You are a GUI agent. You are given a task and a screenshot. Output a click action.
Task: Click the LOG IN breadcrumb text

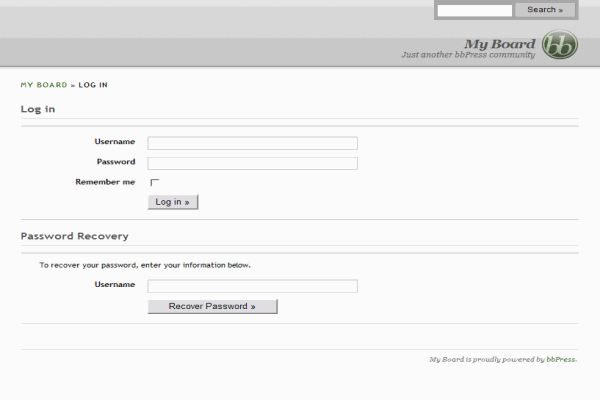(93, 85)
